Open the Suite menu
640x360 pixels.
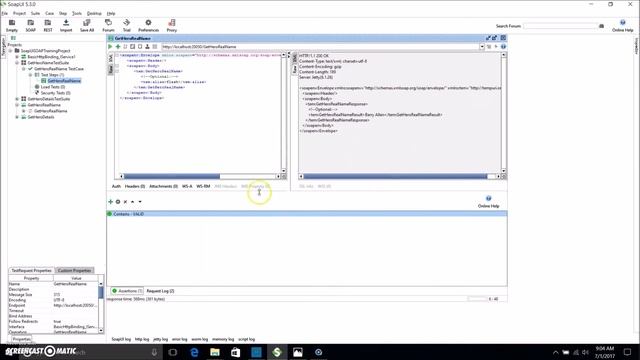[x=36, y=13]
